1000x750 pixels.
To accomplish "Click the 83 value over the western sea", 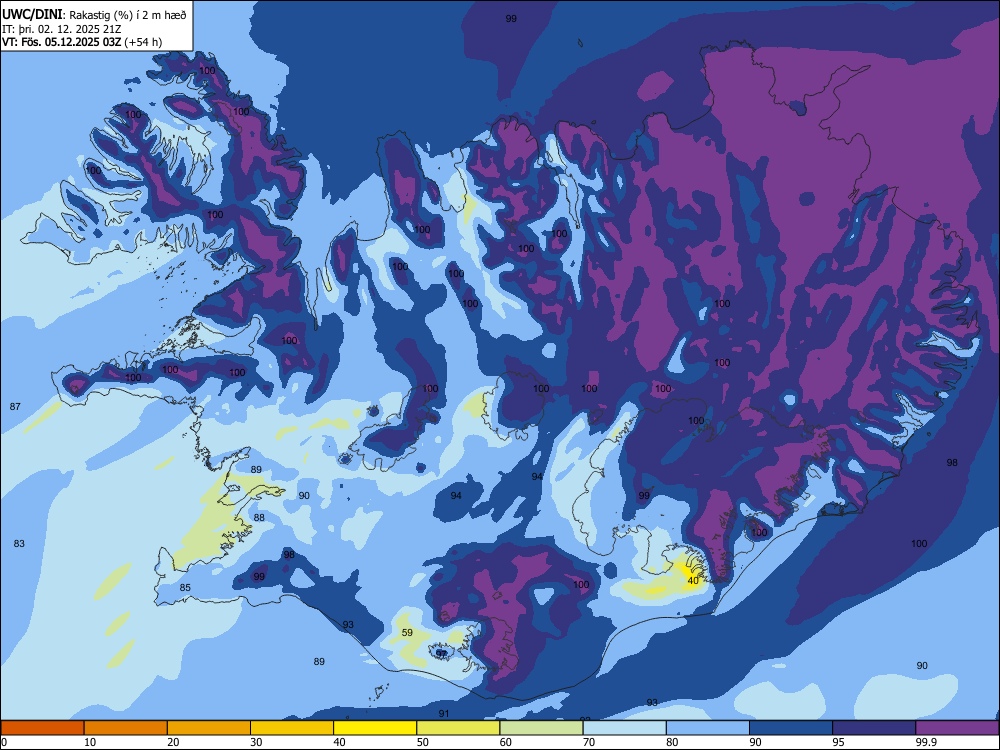I will click(19, 543).
